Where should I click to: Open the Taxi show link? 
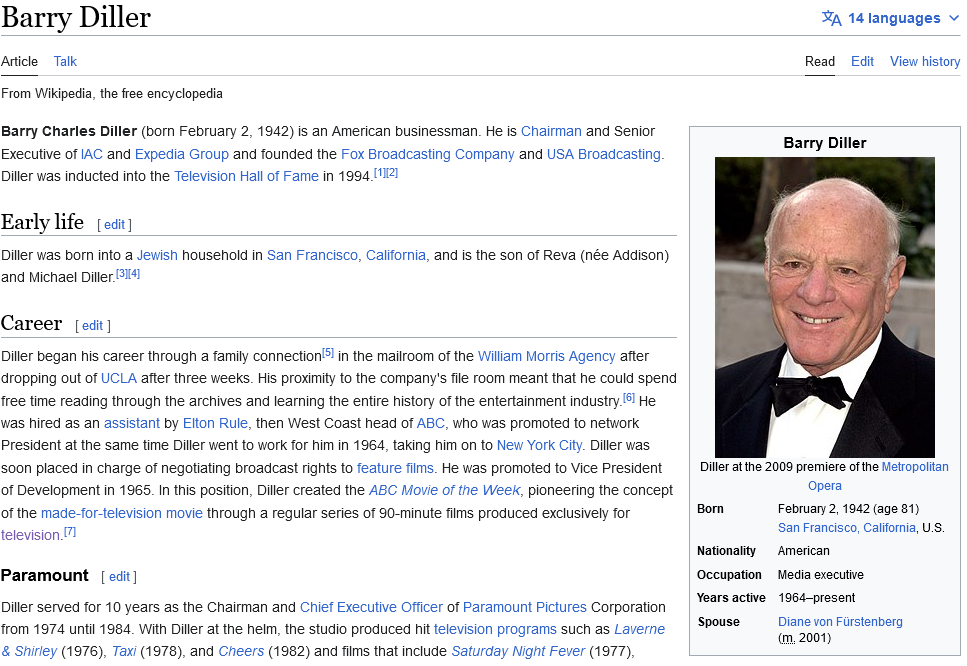[x=124, y=652]
